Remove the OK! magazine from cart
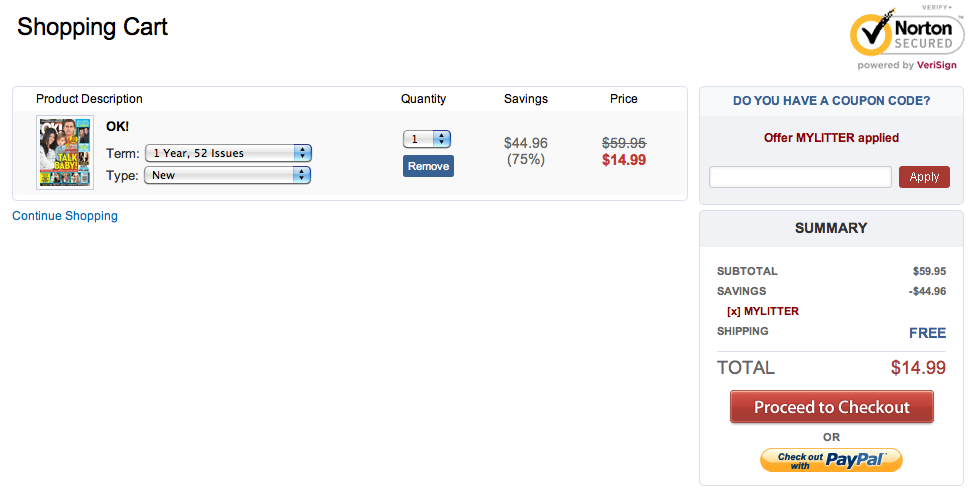The width and height of the screenshot is (972, 491). click(x=428, y=166)
